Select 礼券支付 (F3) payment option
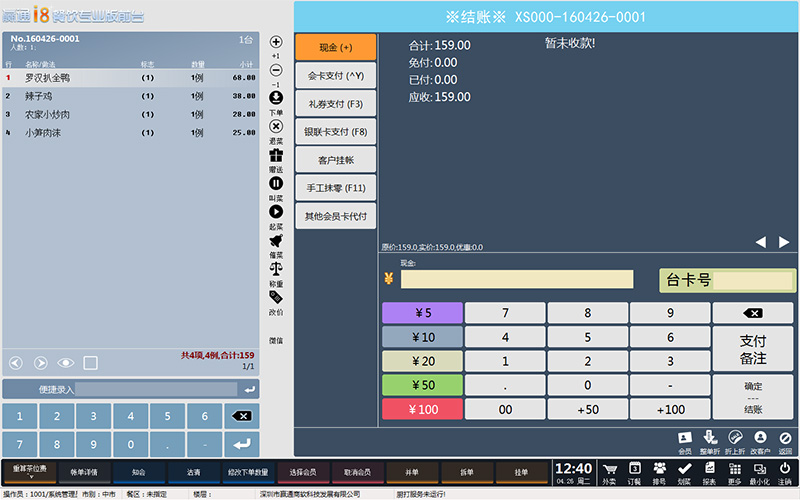This screenshot has height=500, width=800. point(335,104)
